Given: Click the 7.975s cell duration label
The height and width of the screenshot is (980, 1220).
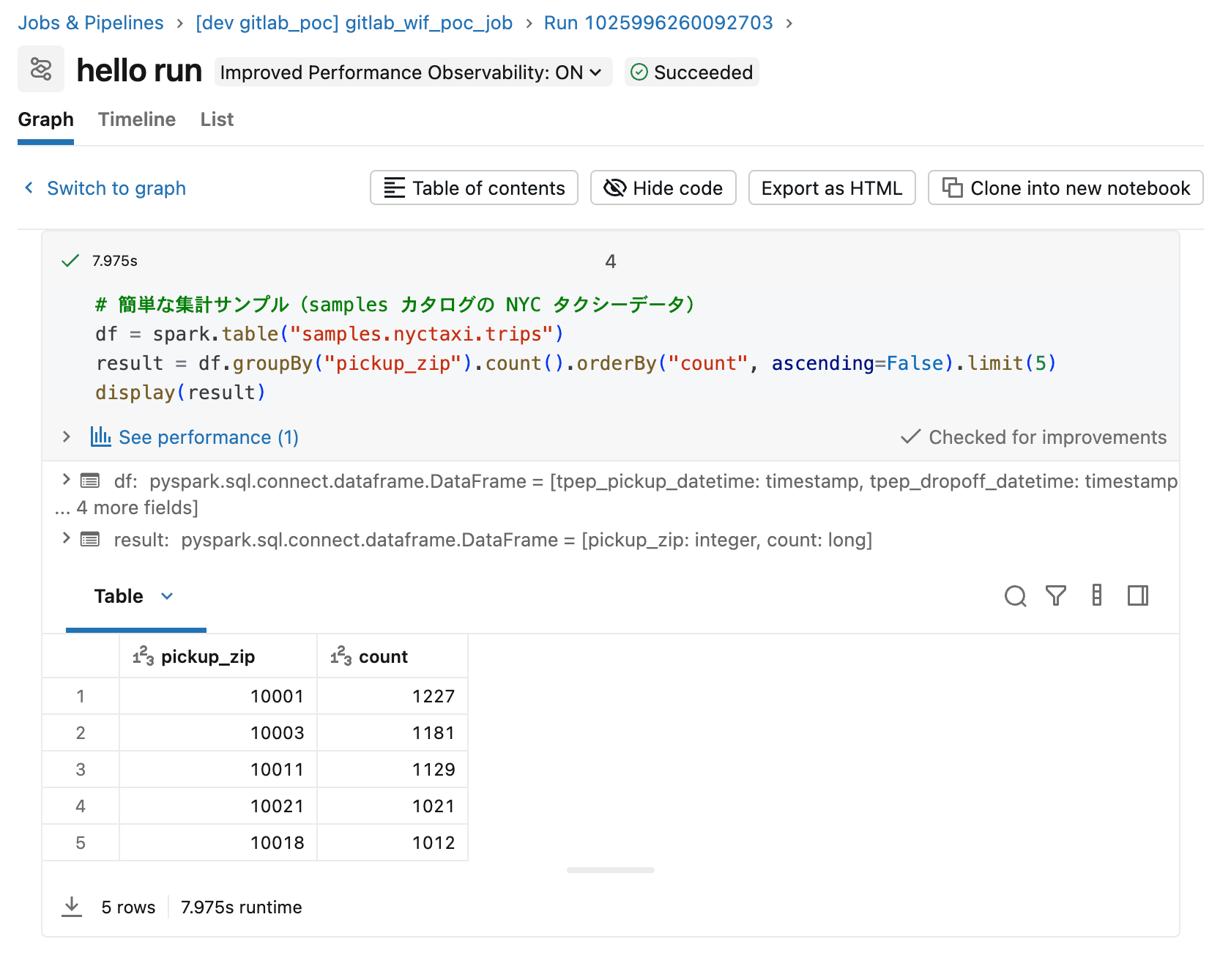Looking at the screenshot, I should (115, 261).
